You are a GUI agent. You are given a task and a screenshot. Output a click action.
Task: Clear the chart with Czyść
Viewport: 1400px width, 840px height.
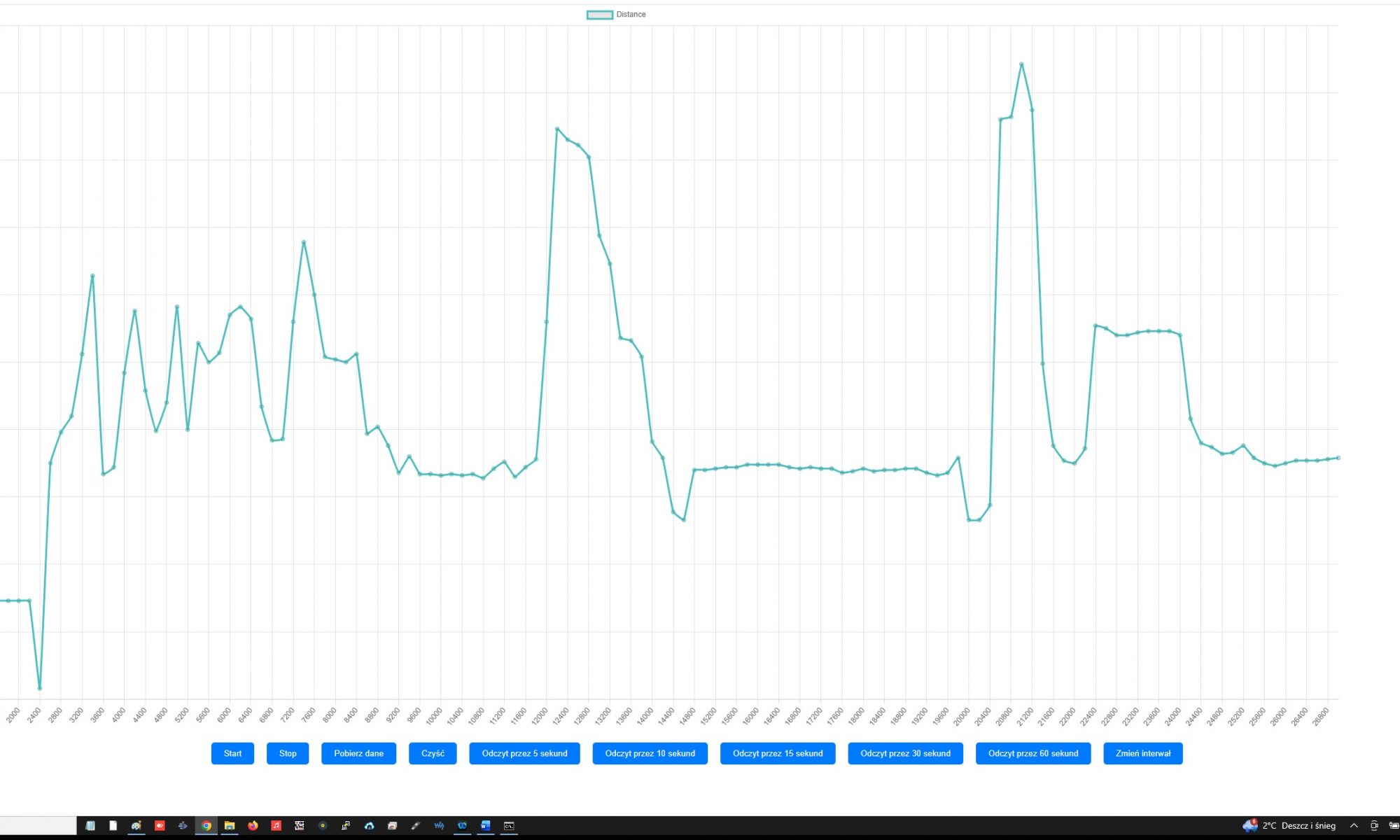click(433, 753)
